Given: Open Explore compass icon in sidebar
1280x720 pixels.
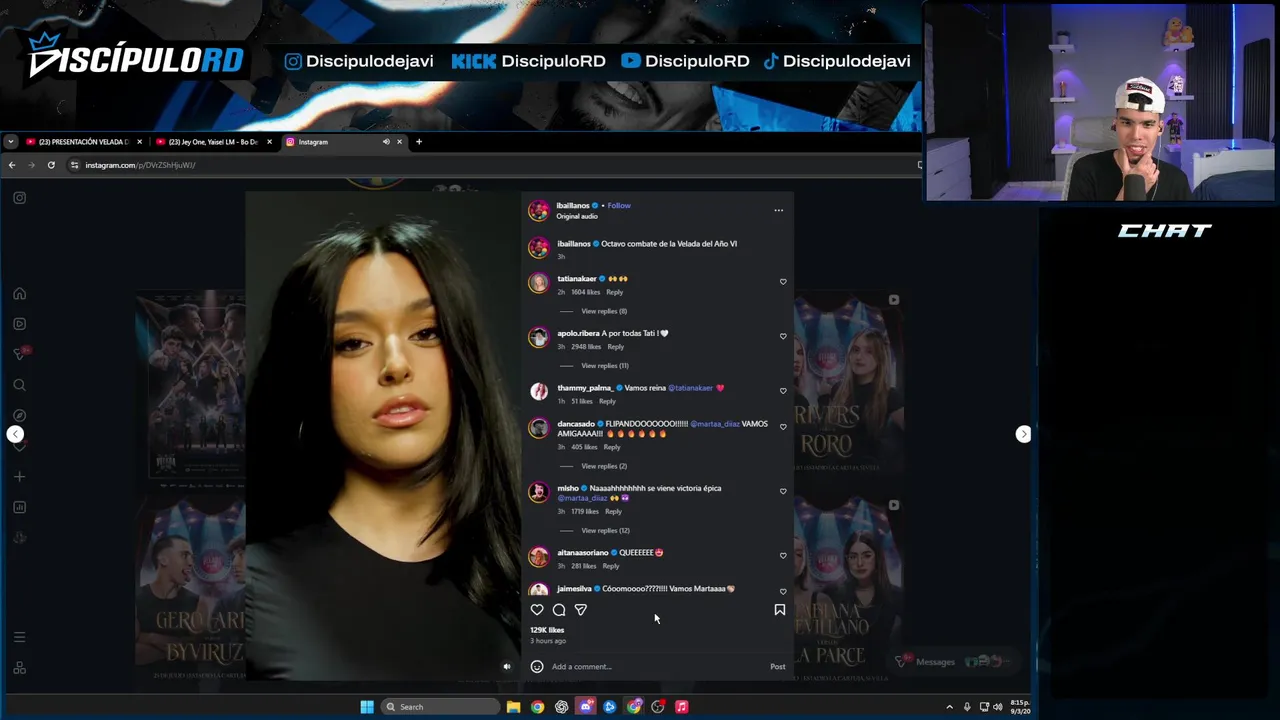Looking at the screenshot, I should [x=19, y=415].
